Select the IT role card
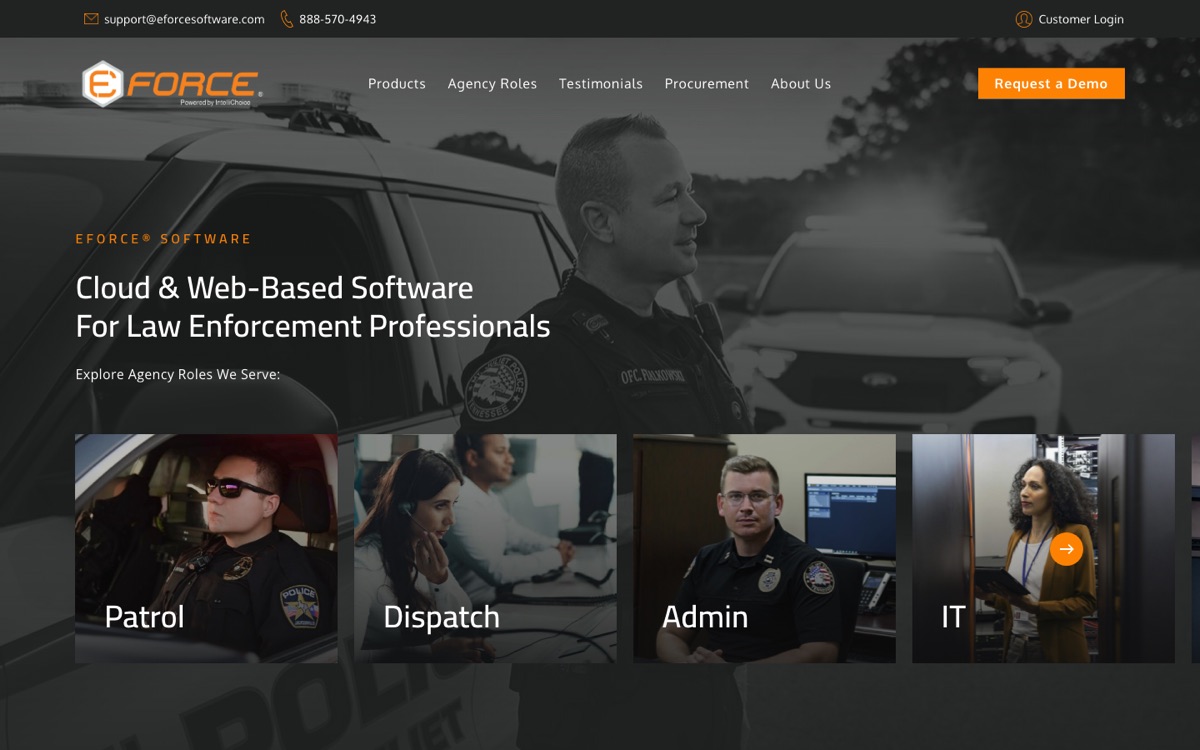Viewport: 1200px width, 750px height. tap(1043, 548)
